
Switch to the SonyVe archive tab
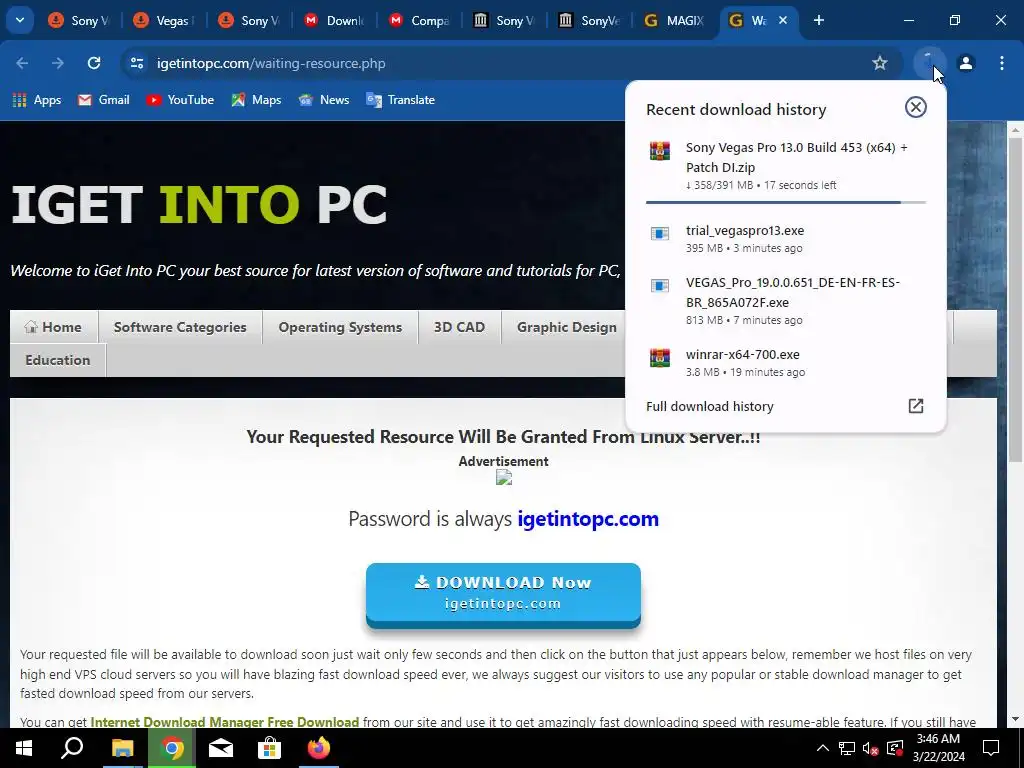click(590, 20)
